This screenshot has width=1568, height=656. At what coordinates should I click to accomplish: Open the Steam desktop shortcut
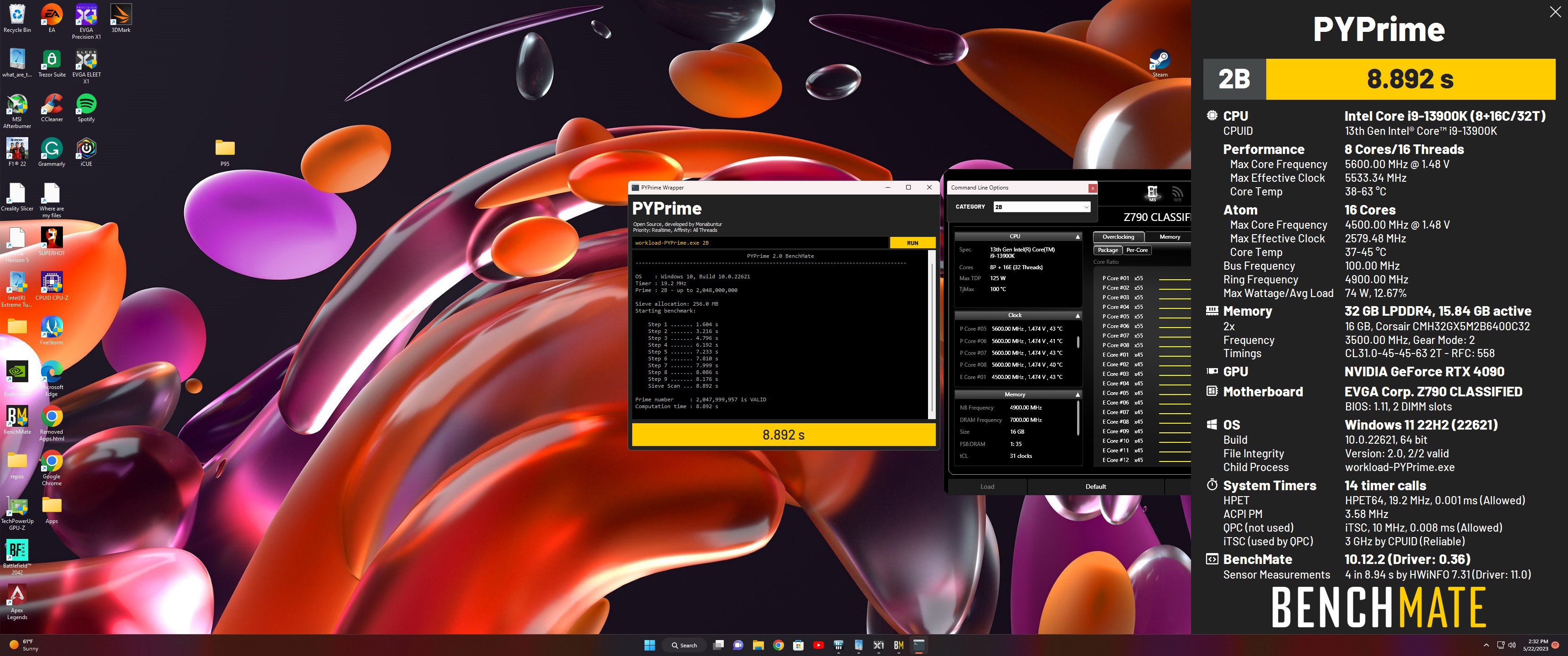pos(1160,63)
